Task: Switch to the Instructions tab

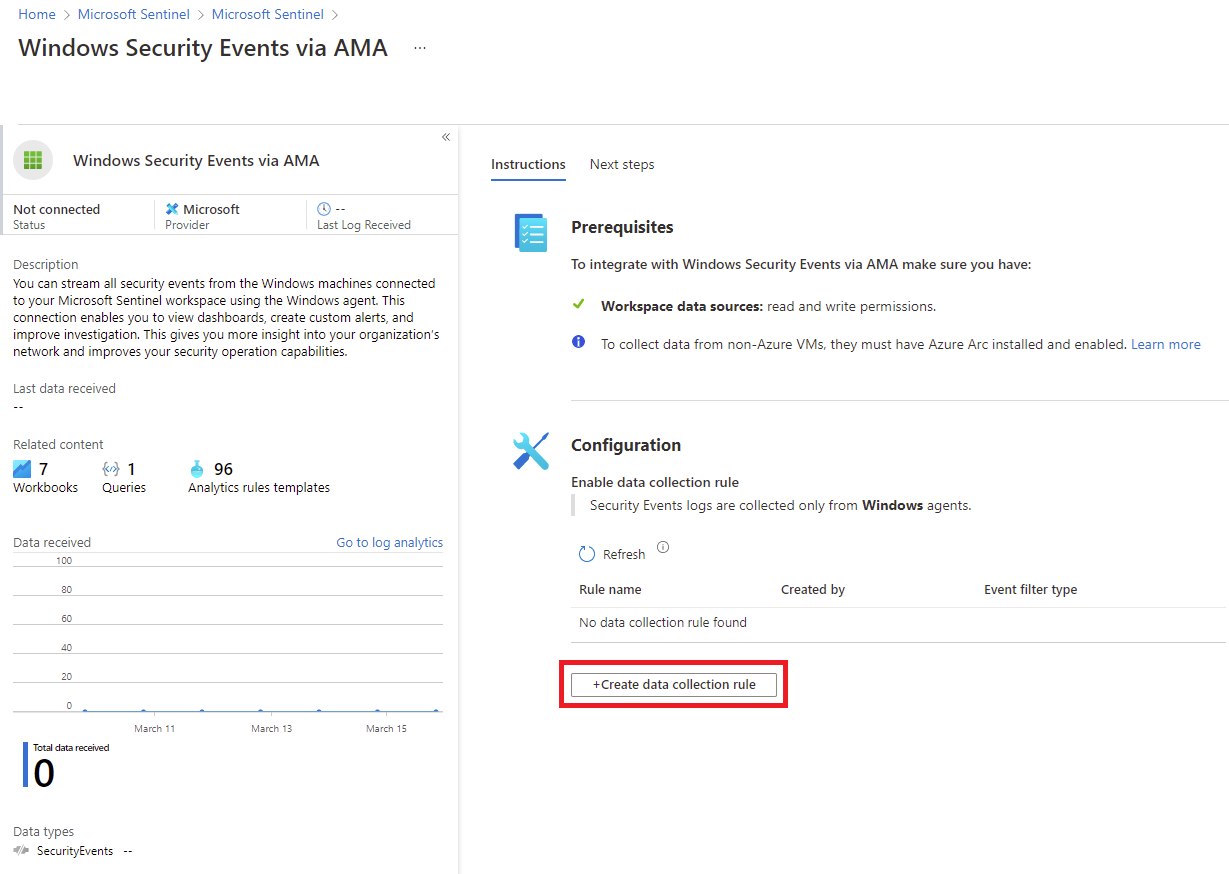Action: tap(528, 164)
